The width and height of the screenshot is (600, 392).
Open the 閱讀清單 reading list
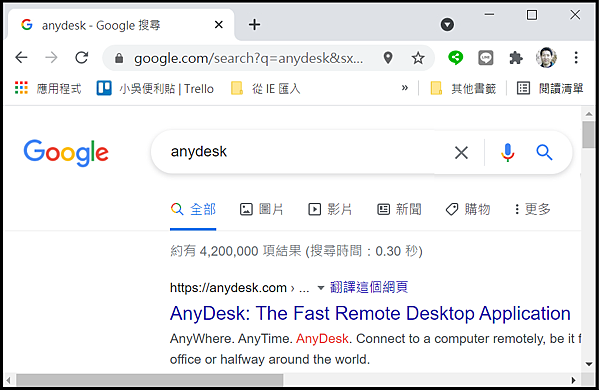pyautogui.click(x=550, y=88)
